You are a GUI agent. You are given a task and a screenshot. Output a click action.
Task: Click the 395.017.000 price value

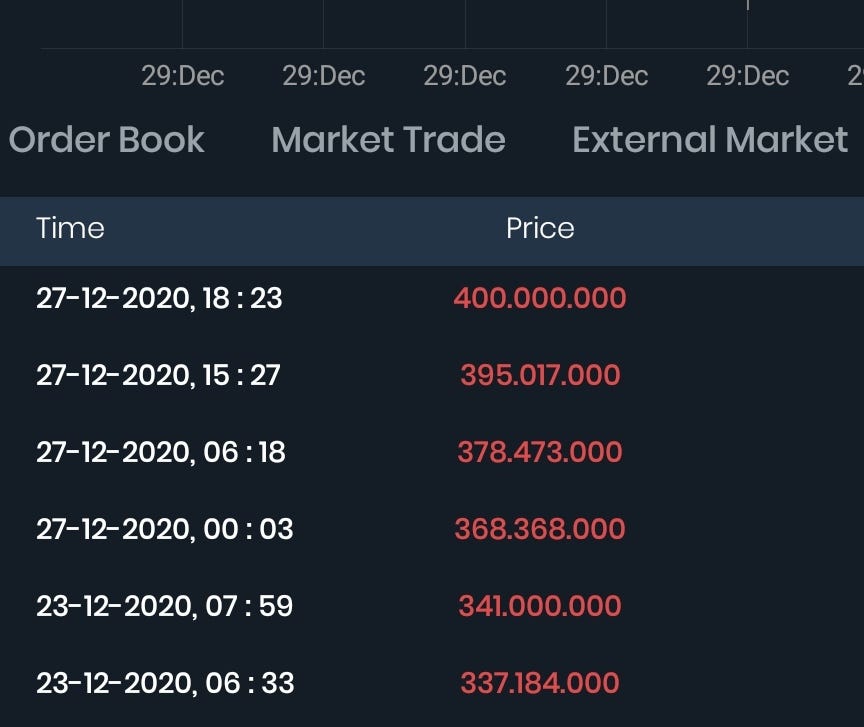pyautogui.click(x=540, y=375)
